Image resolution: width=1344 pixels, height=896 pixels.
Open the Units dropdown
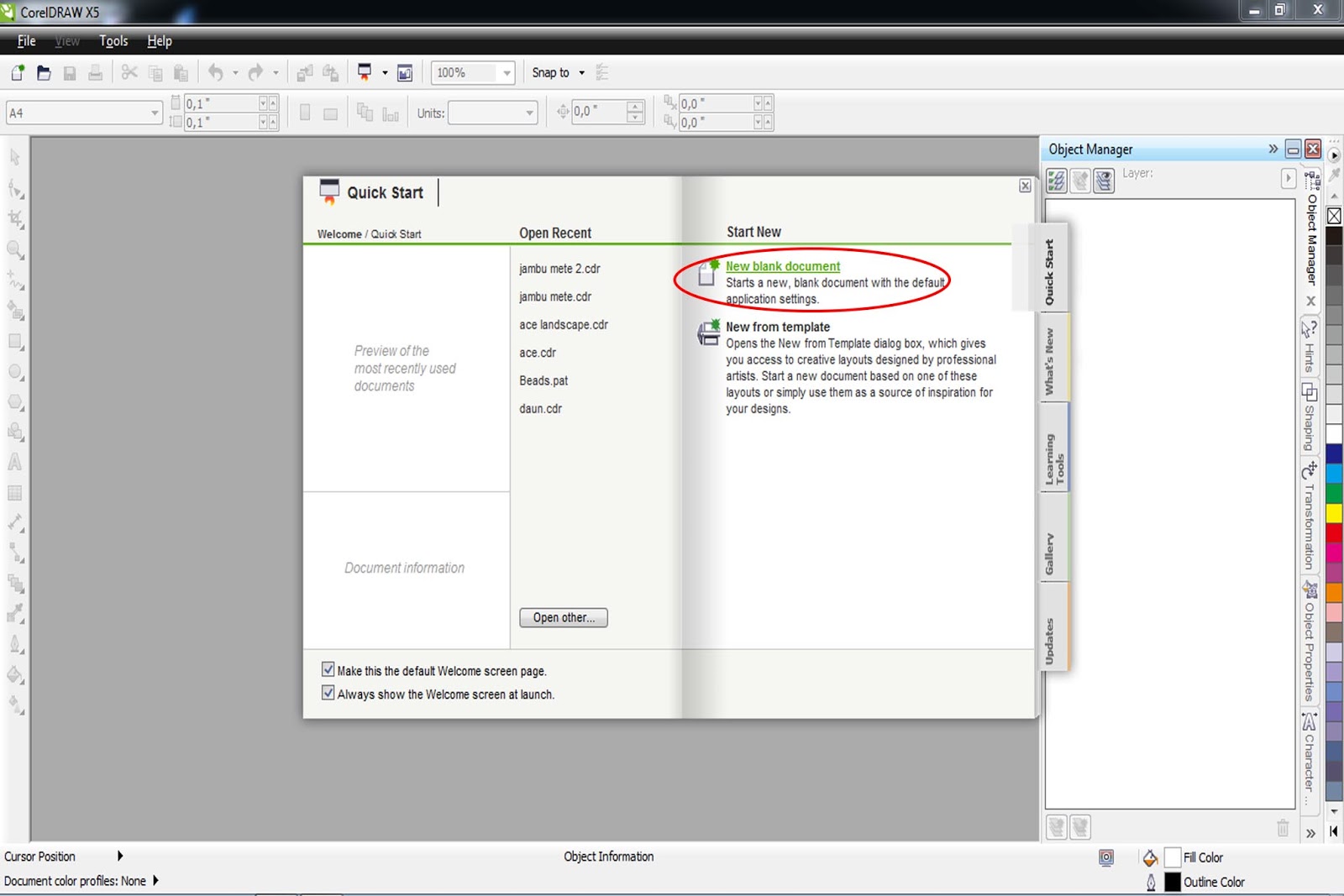tap(529, 113)
